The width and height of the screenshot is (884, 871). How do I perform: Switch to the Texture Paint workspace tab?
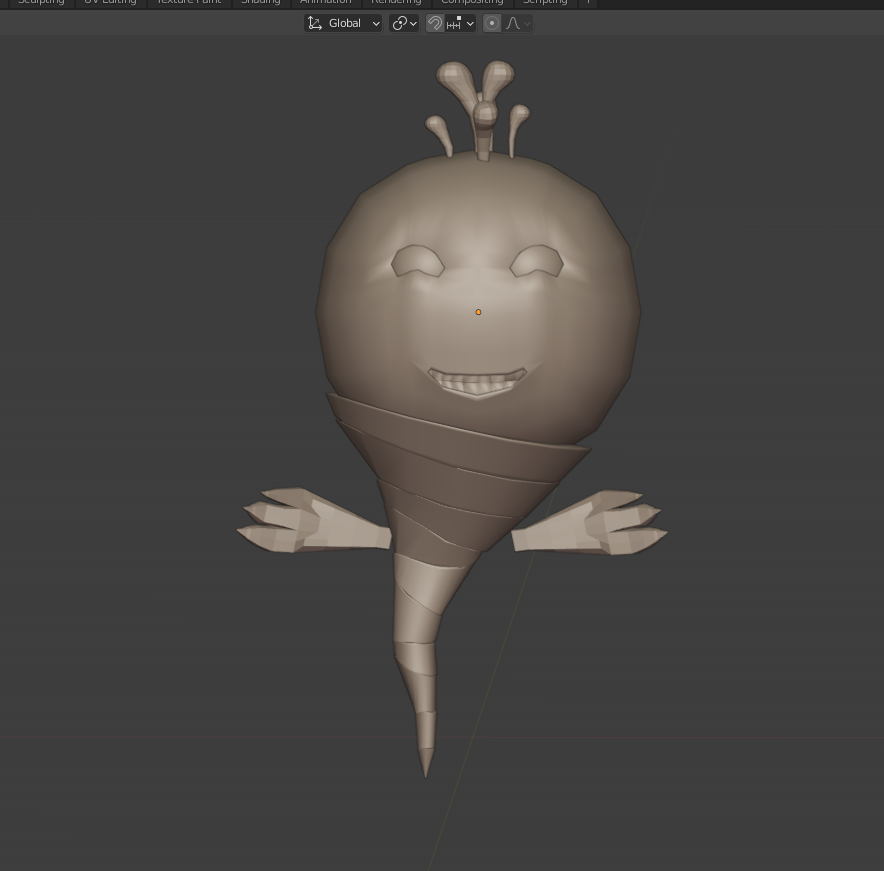[x=189, y=2]
